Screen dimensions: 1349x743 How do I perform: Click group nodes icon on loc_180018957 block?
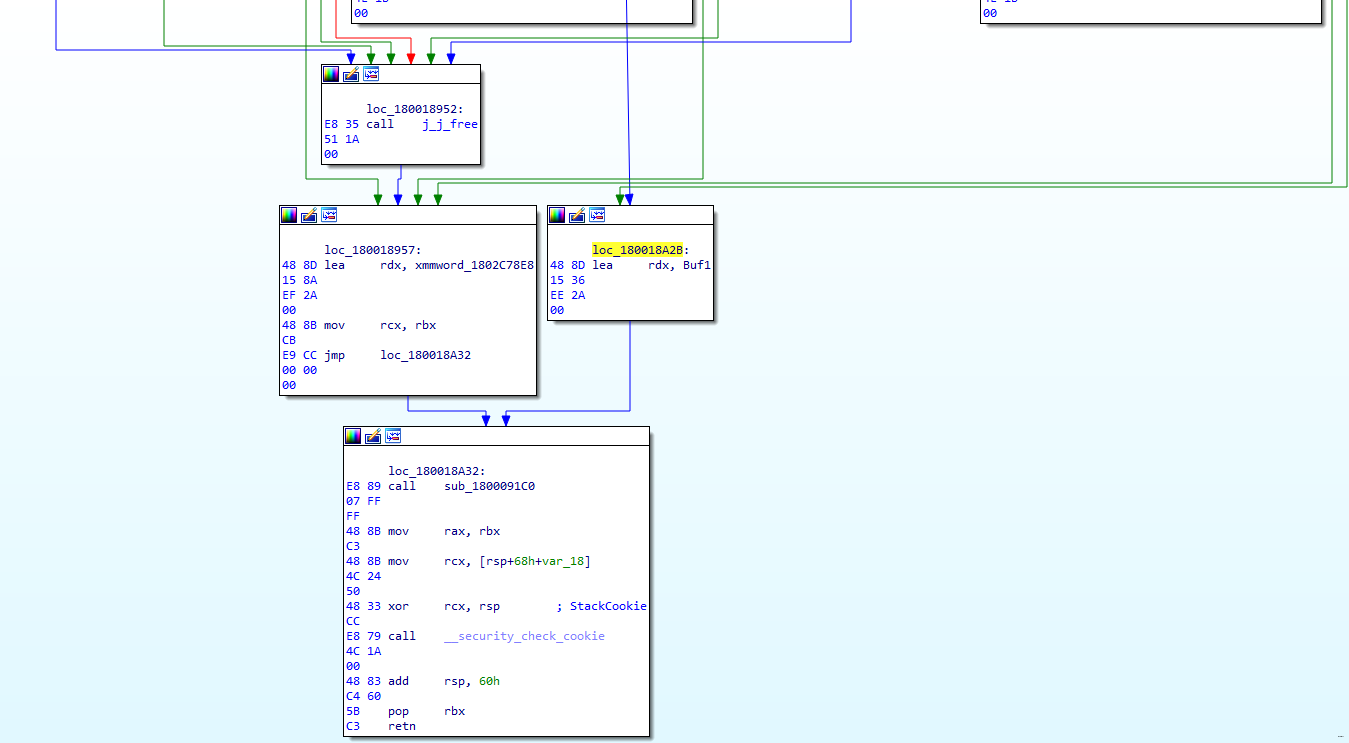click(x=329, y=215)
